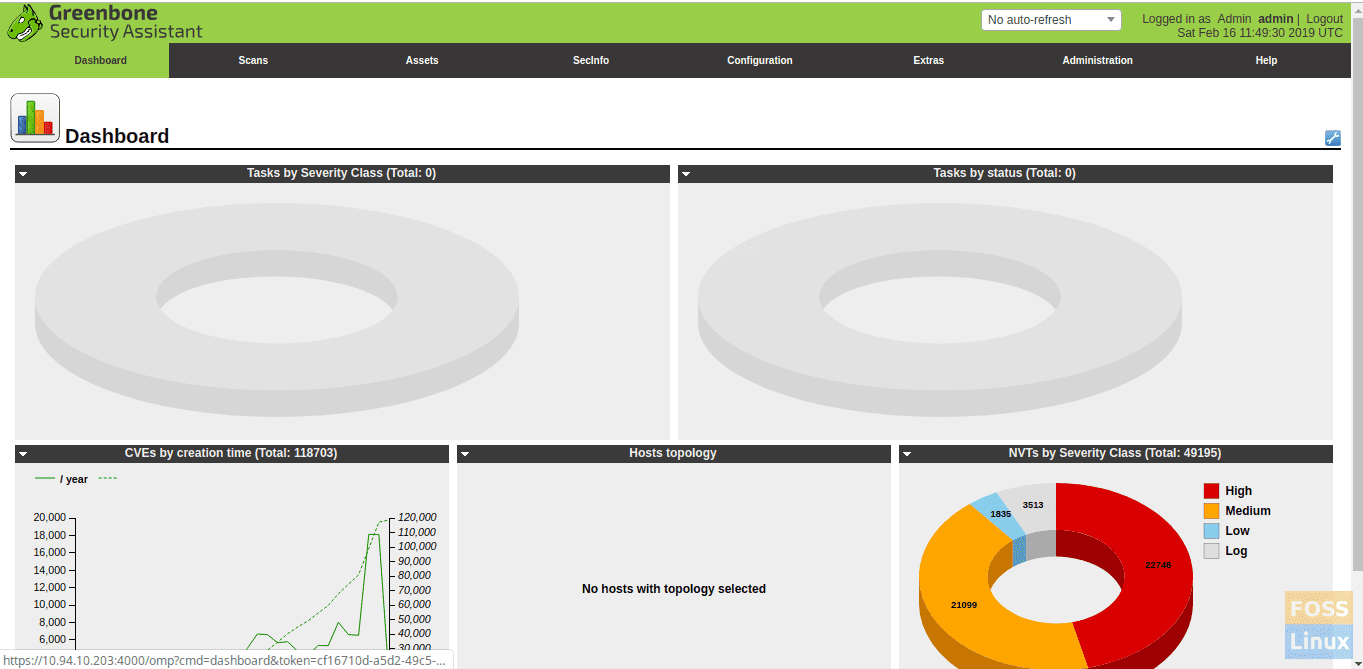
Task: Click the Dashboard page heading
Action: tap(117, 136)
